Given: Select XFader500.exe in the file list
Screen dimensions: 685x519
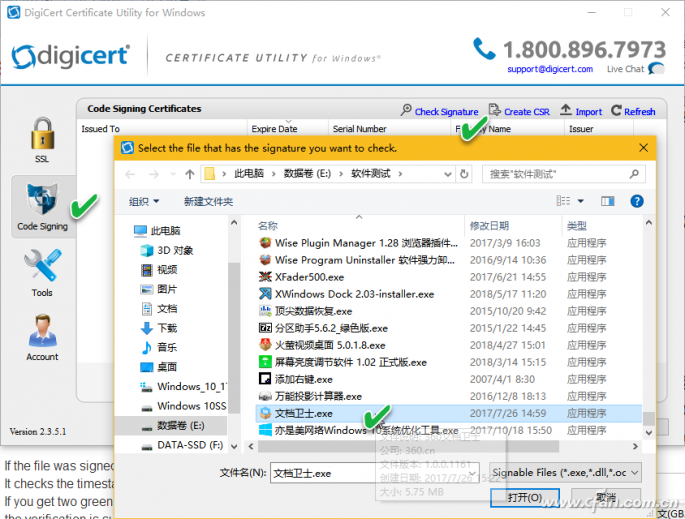Looking at the screenshot, I should click(308, 277).
